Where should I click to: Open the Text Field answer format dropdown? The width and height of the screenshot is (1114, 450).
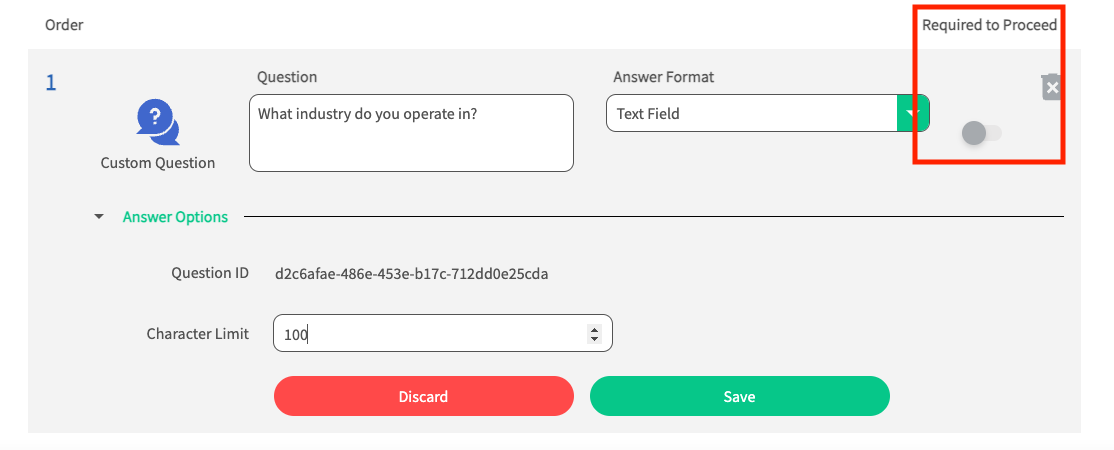tap(752, 113)
